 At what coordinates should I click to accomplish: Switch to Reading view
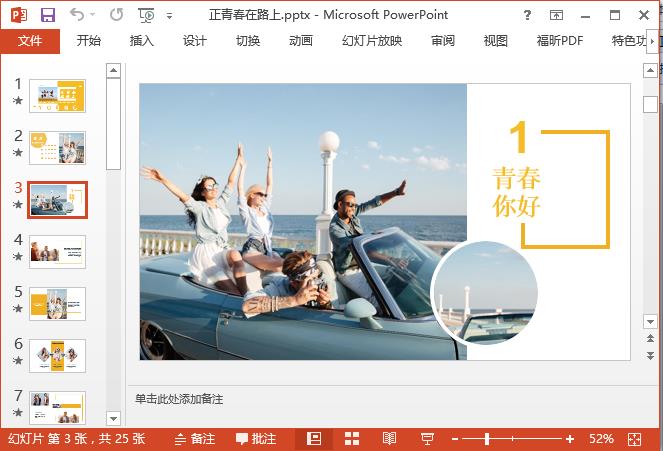(390, 439)
